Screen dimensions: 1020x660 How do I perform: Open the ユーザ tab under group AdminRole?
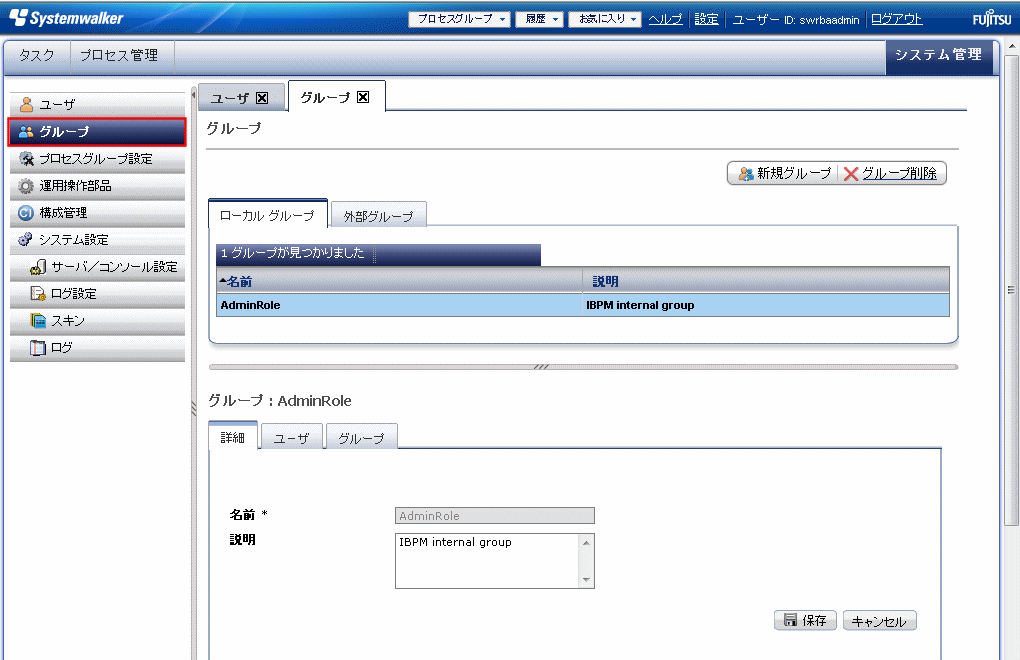pyautogui.click(x=291, y=439)
